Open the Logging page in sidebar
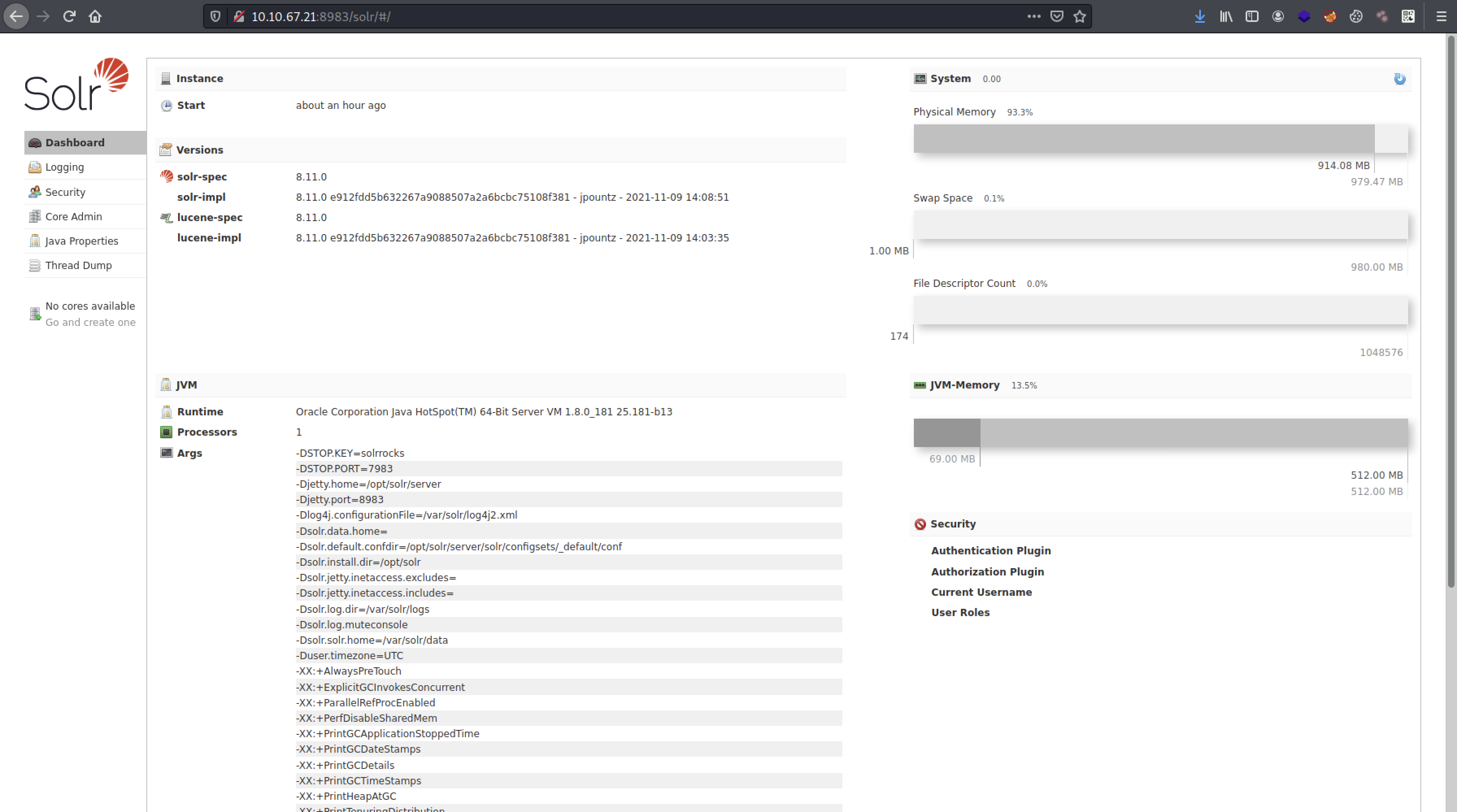Viewport: 1457px width, 812px height. tap(65, 167)
